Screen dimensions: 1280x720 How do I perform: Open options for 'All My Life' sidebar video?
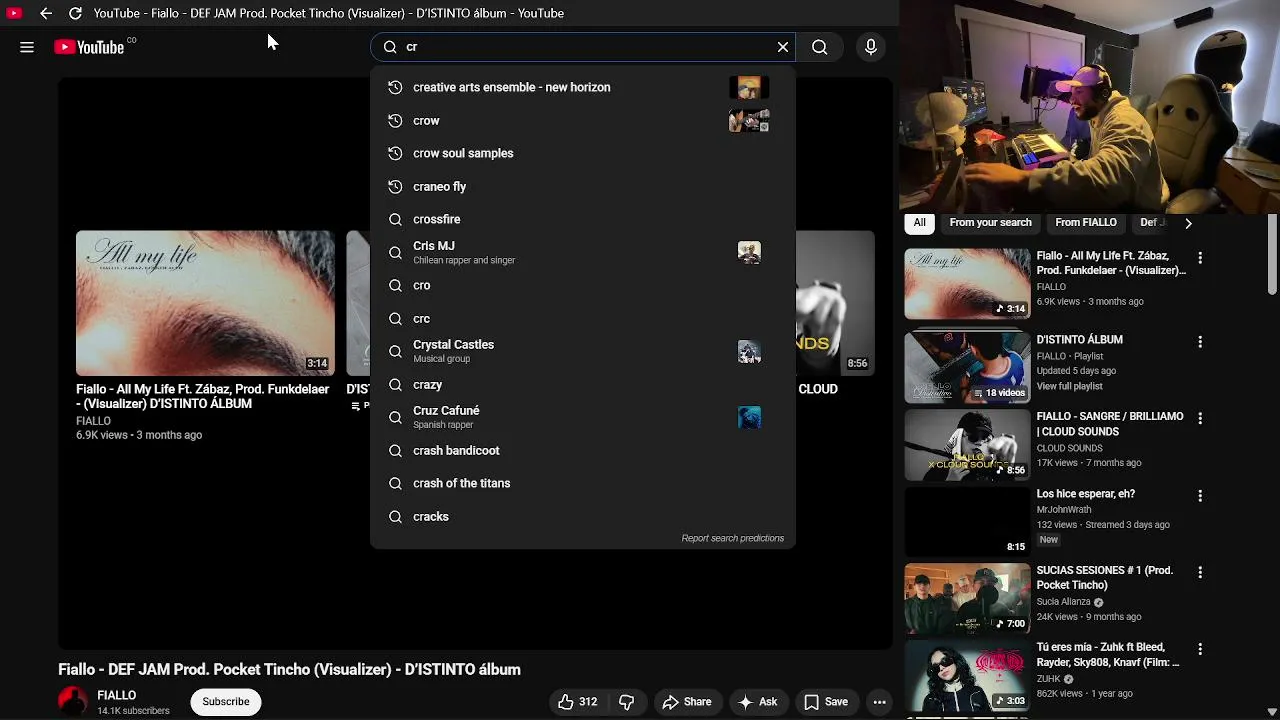point(1200,258)
